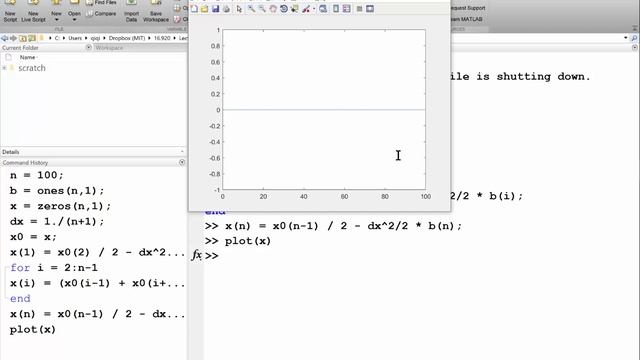Click the 'x(n) = x0(n-1)' Command Window line

point(343,226)
